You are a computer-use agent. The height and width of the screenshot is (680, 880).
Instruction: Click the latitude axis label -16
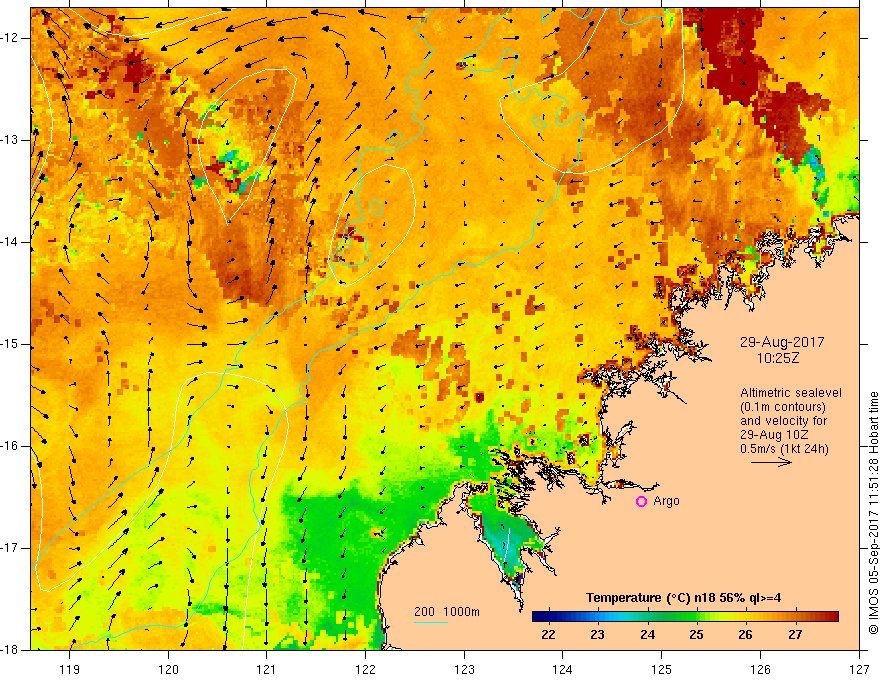(10, 446)
